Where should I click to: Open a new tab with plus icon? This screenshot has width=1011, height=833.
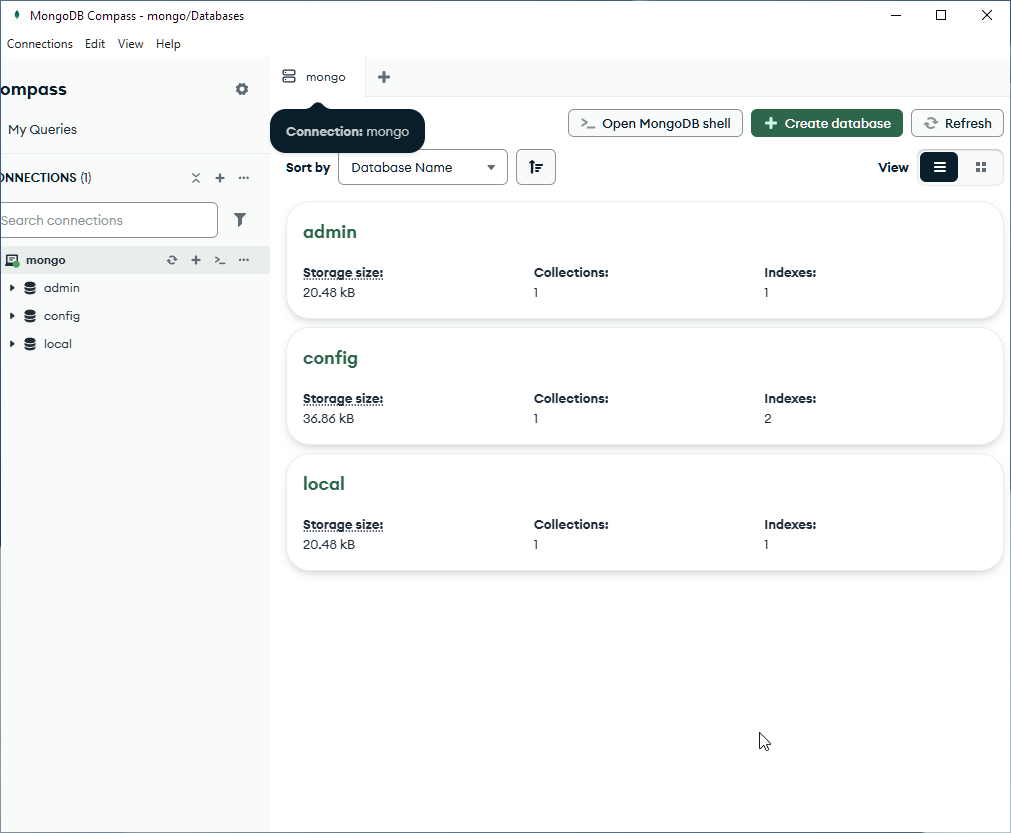click(x=384, y=77)
